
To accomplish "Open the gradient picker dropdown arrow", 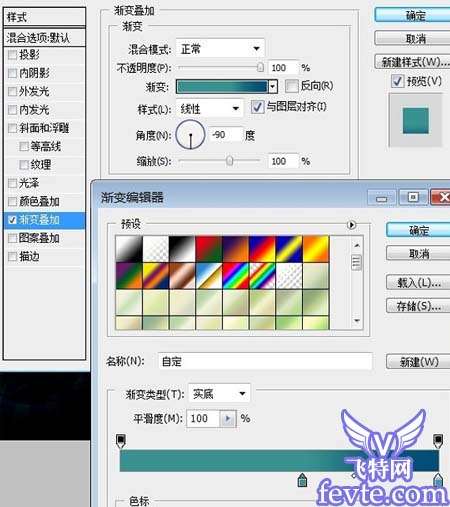I will click(273, 87).
